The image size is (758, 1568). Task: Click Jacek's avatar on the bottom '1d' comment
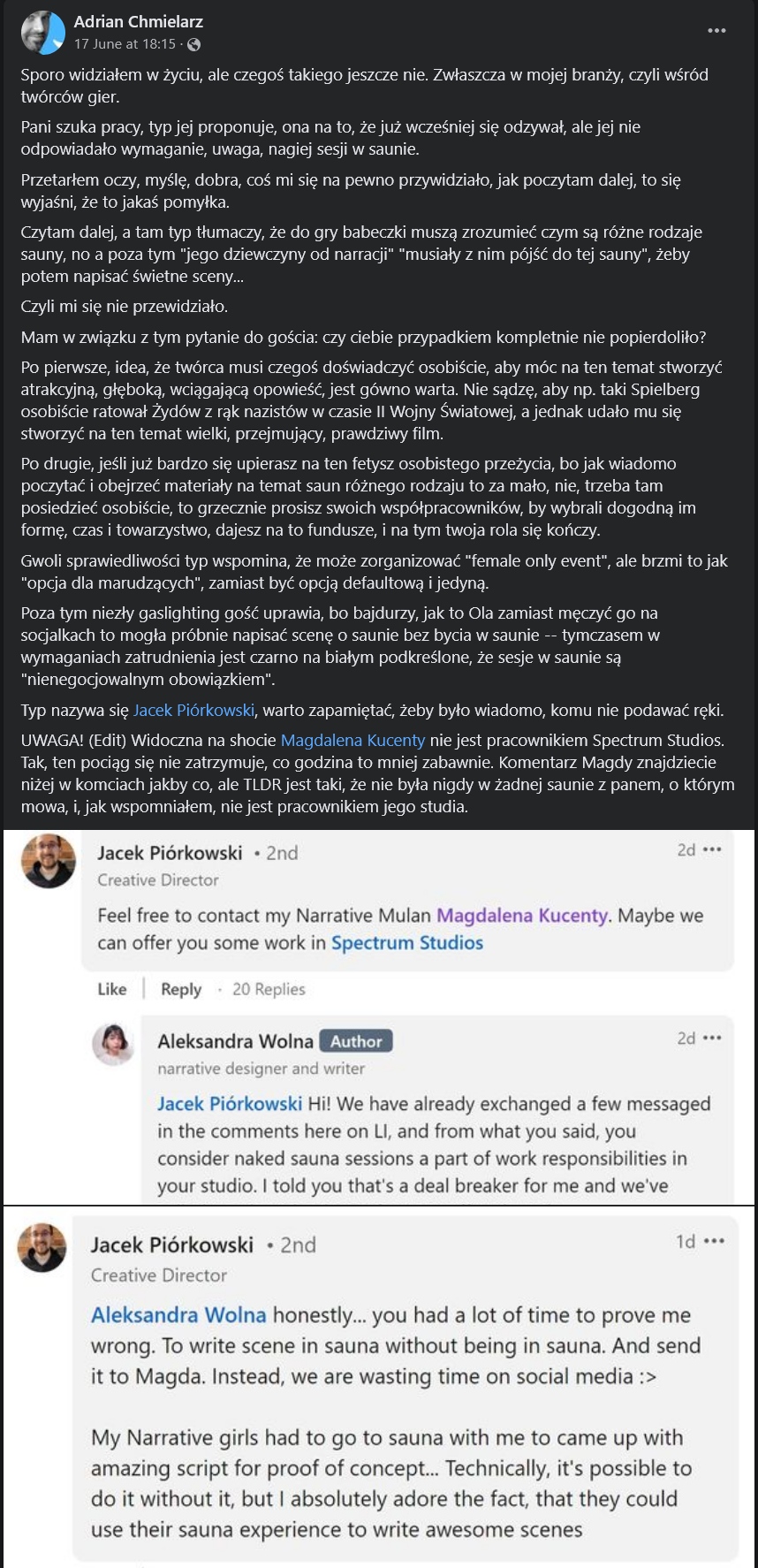coord(42,1247)
